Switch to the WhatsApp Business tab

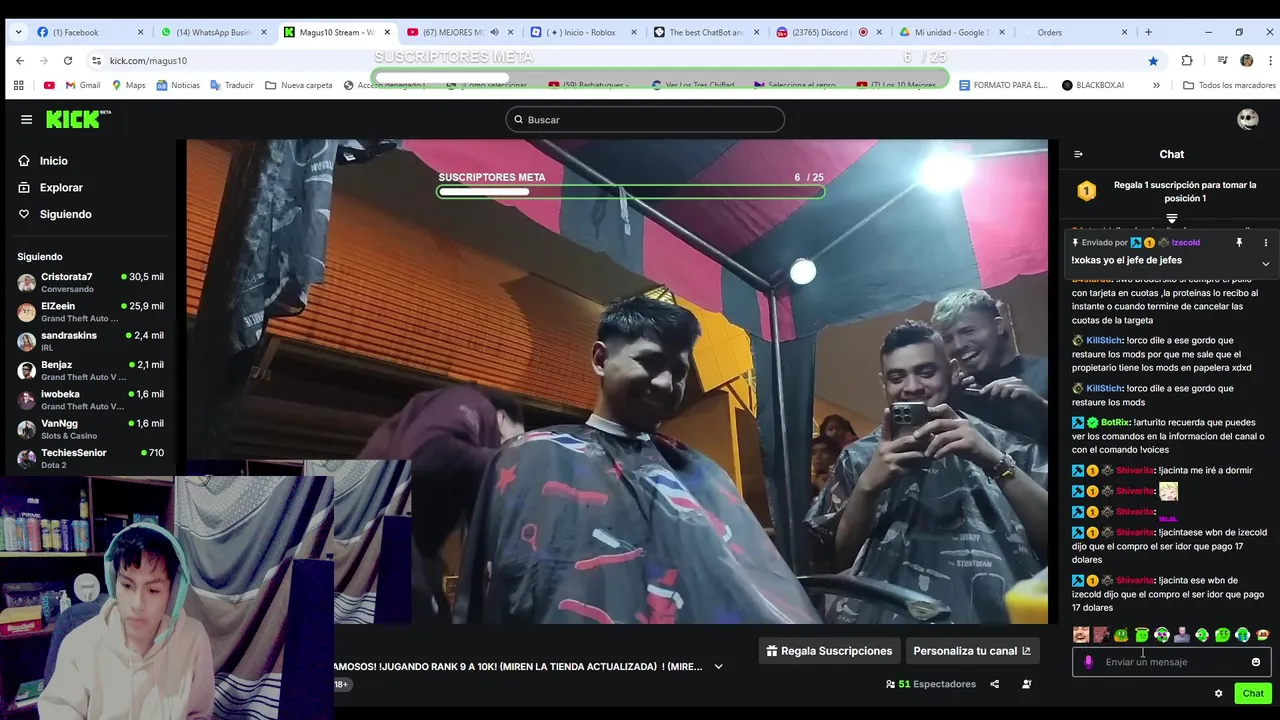[213, 32]
